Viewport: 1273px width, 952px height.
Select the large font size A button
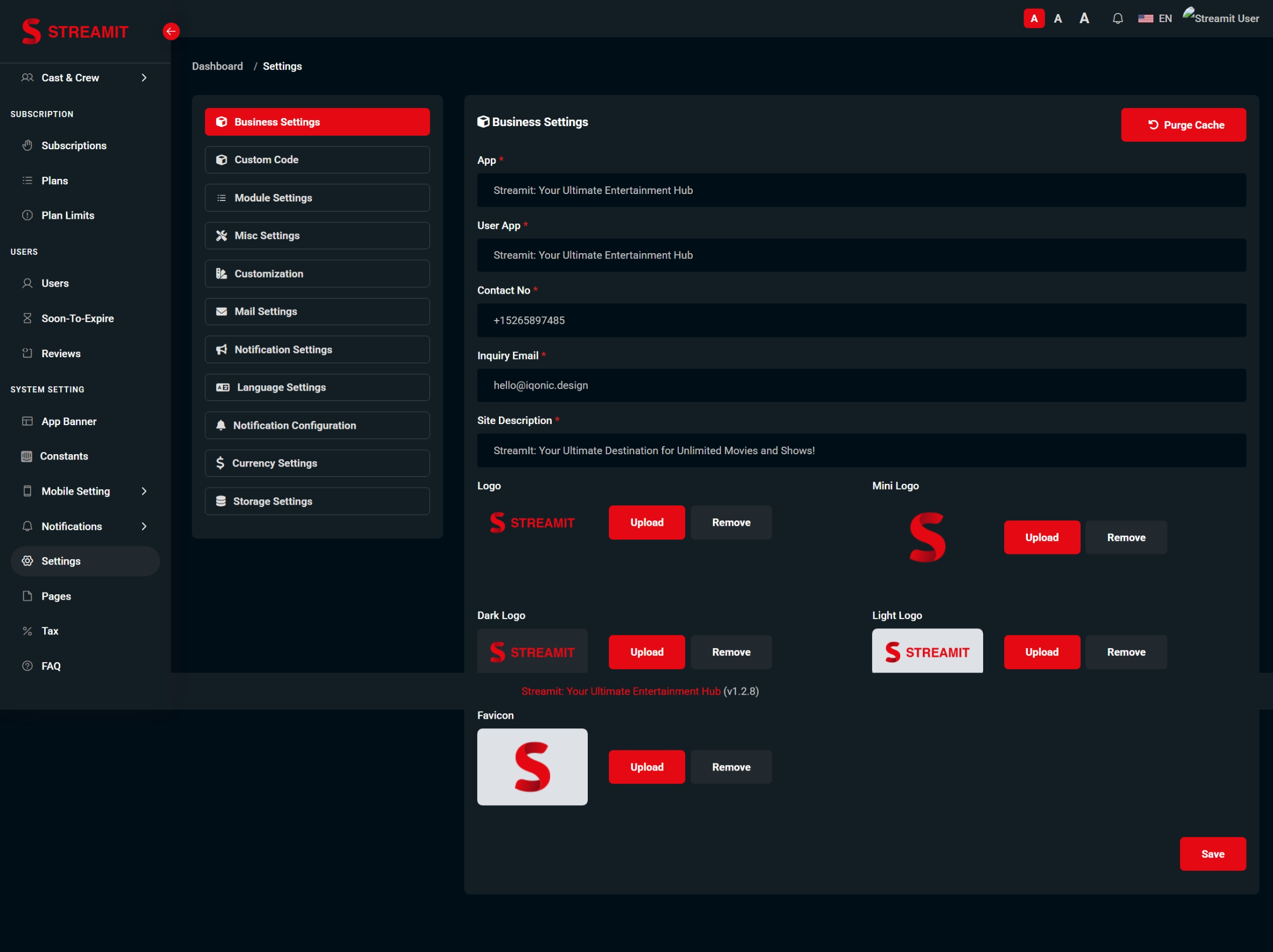point(1084,18)
